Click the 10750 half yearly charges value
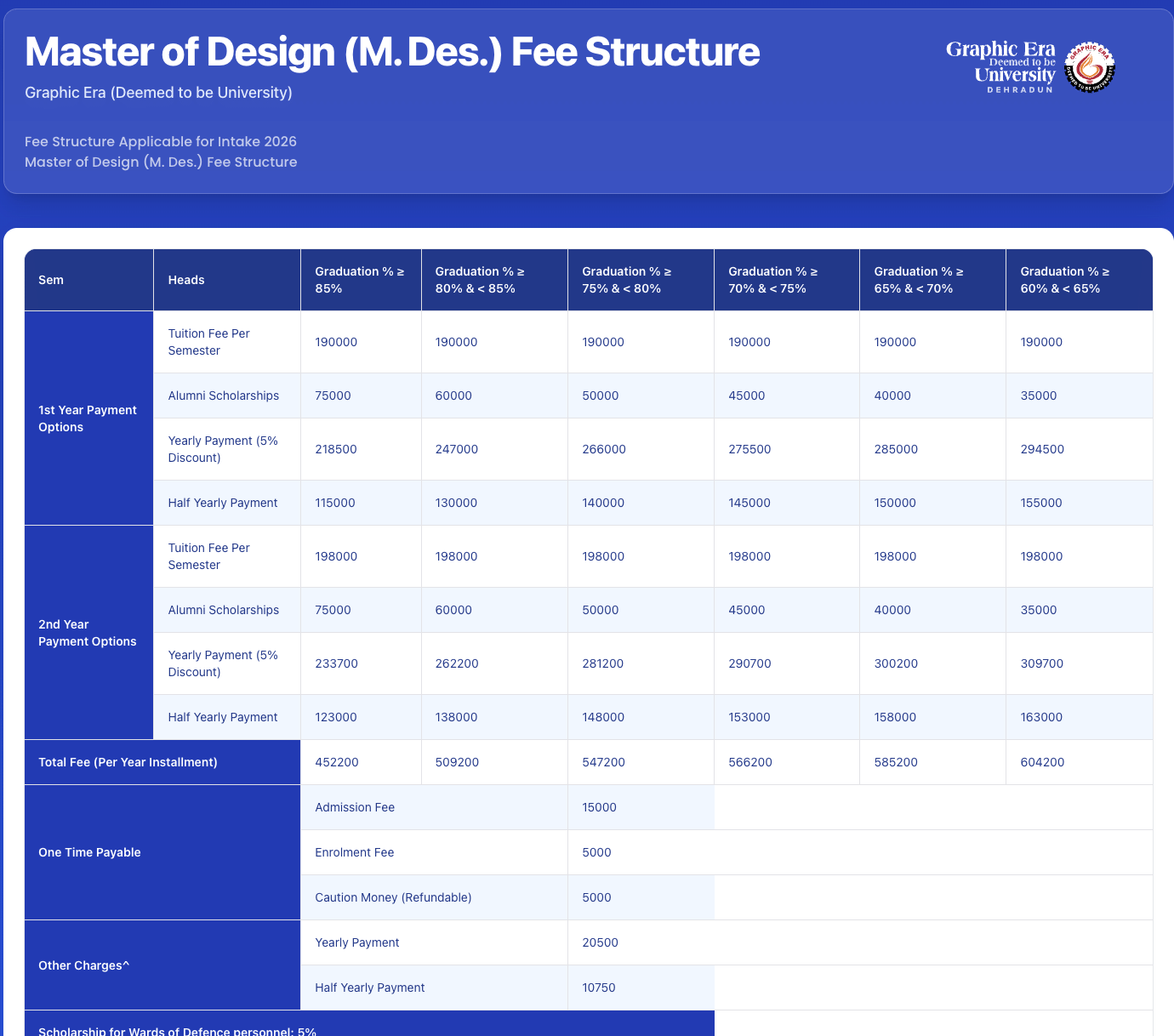The width and height of the screenshot is (1174, 1036). tap(599, 988)
